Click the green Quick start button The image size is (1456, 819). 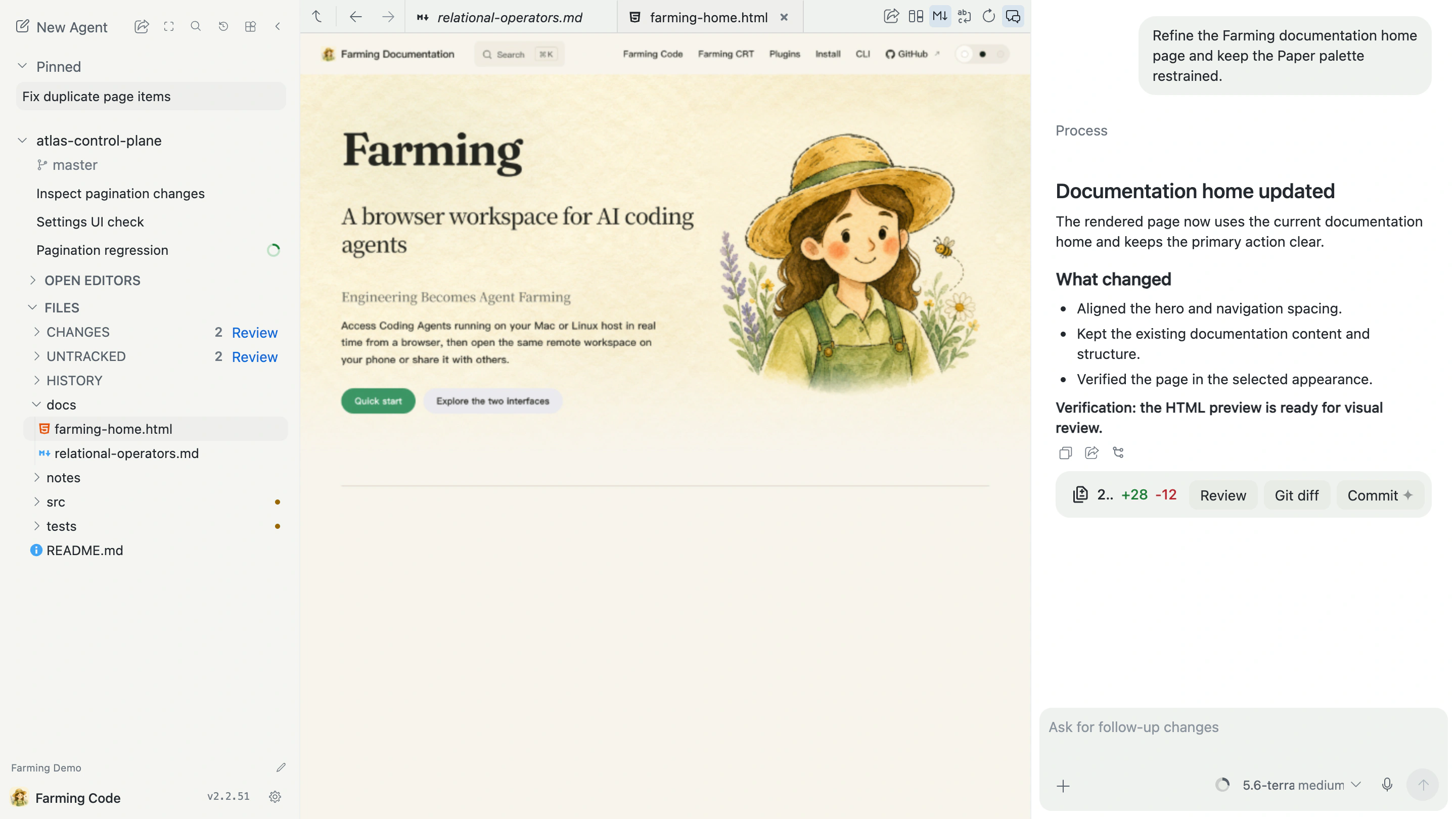pos(378,401)
